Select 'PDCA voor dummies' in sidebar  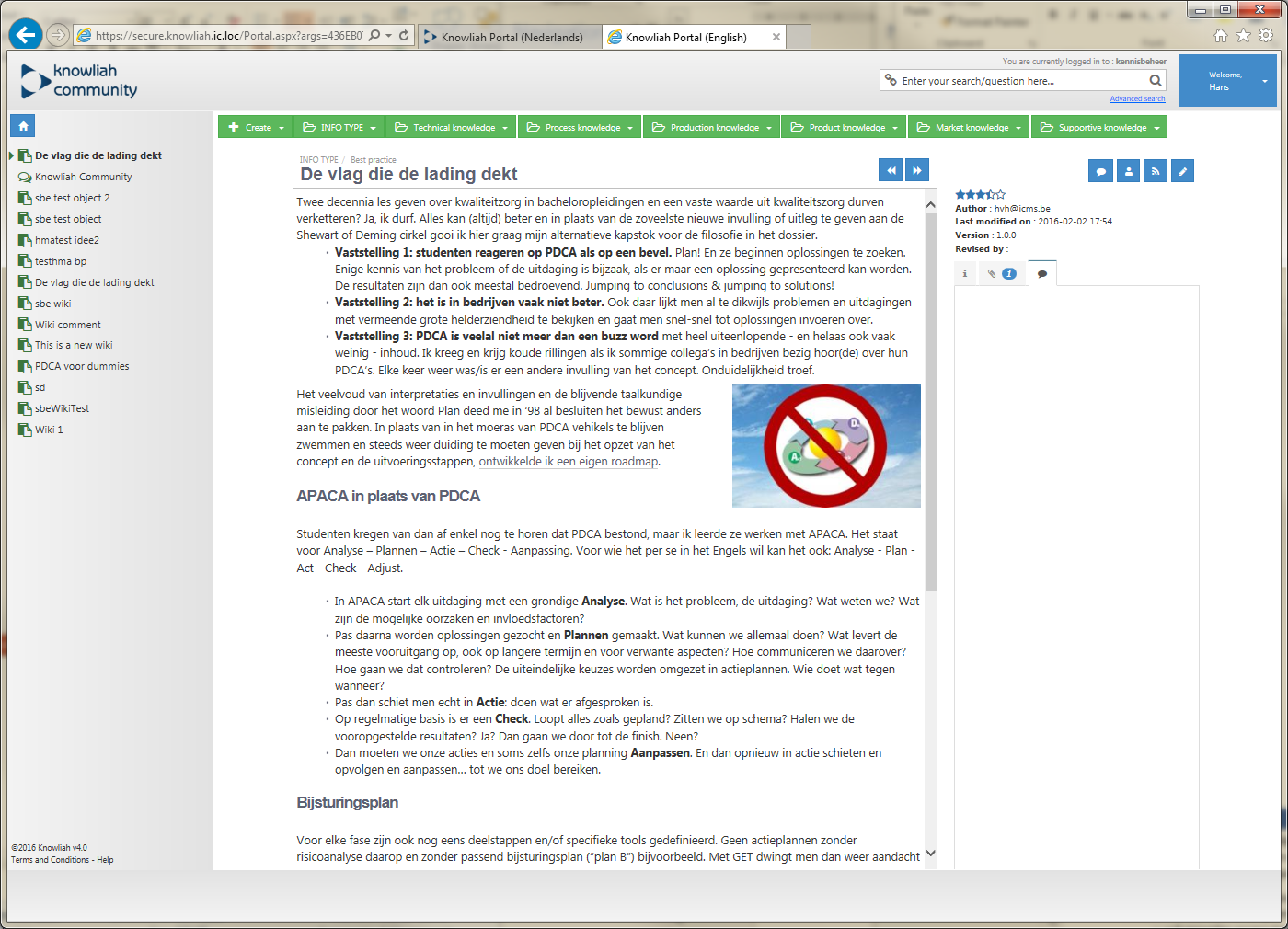82,366
